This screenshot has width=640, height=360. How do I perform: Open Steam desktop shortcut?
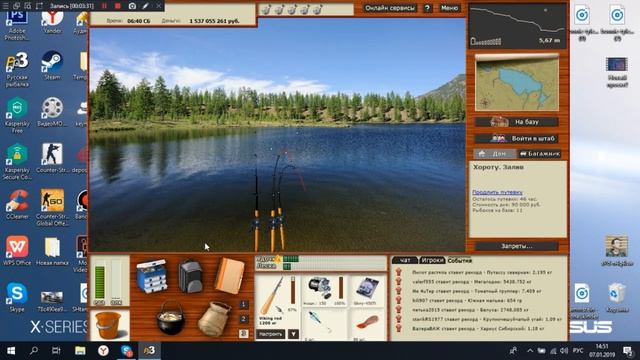[52, 65]
